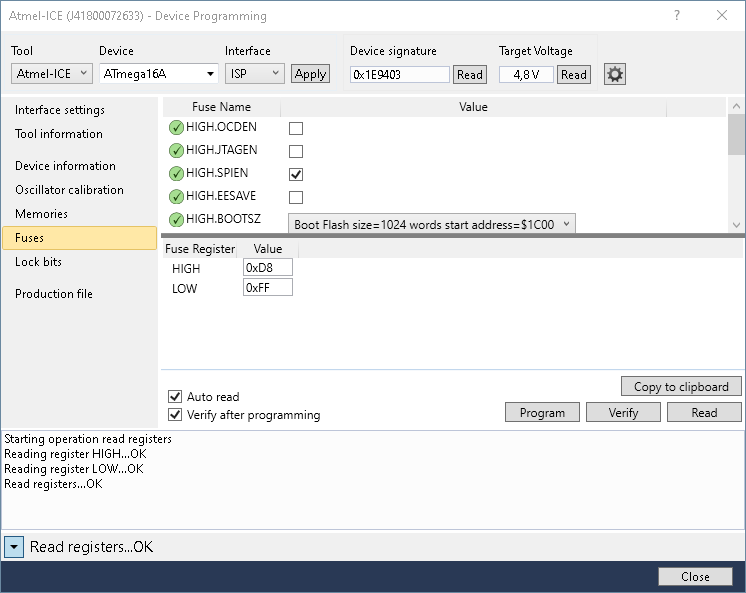
Task: Switch to the Memories section
Action: (41, 214)
